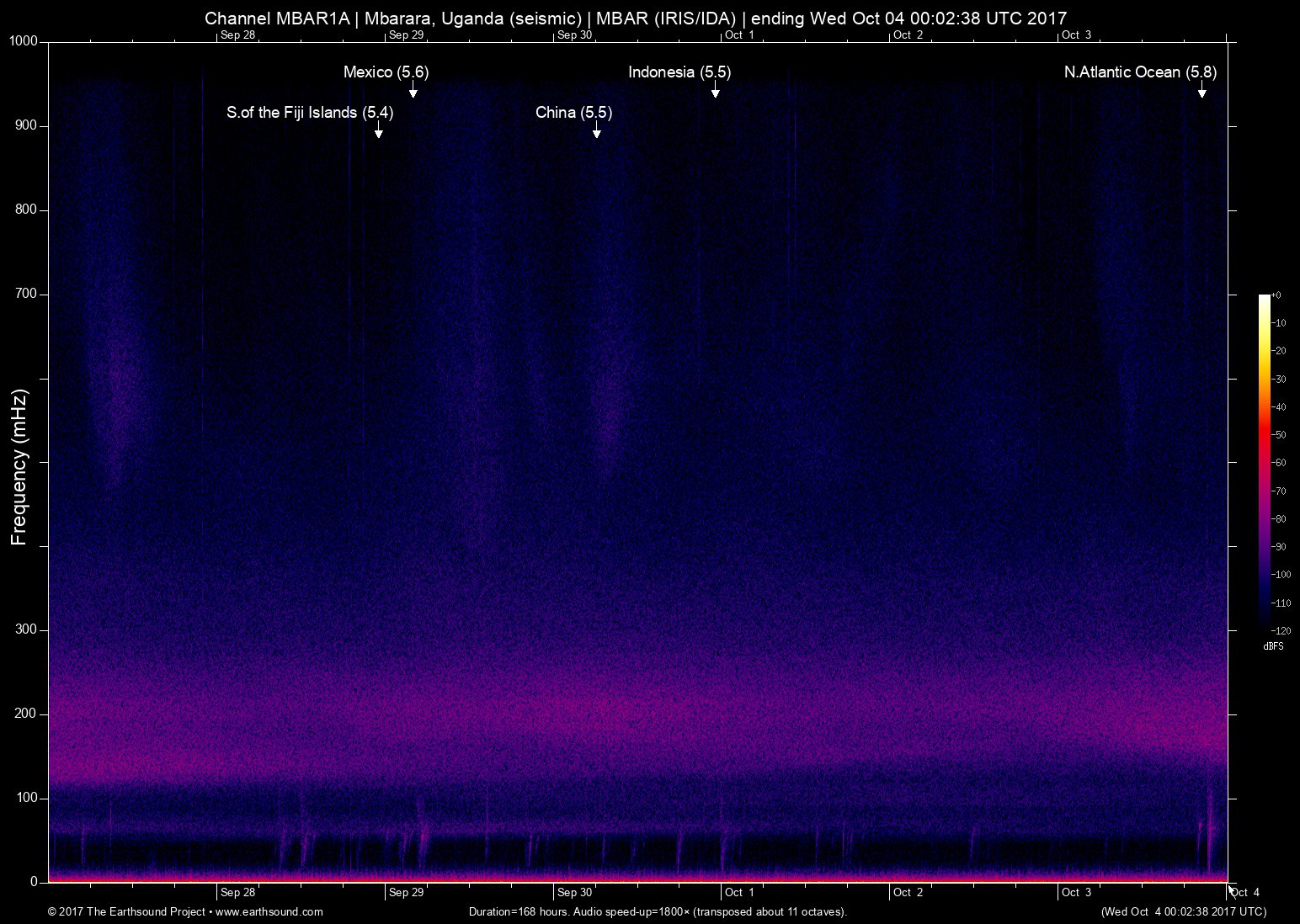The width and height of the screenshot is (1300, 924).
Task: Select the S.of the Fiji Islands label
Action: (309, 113)
